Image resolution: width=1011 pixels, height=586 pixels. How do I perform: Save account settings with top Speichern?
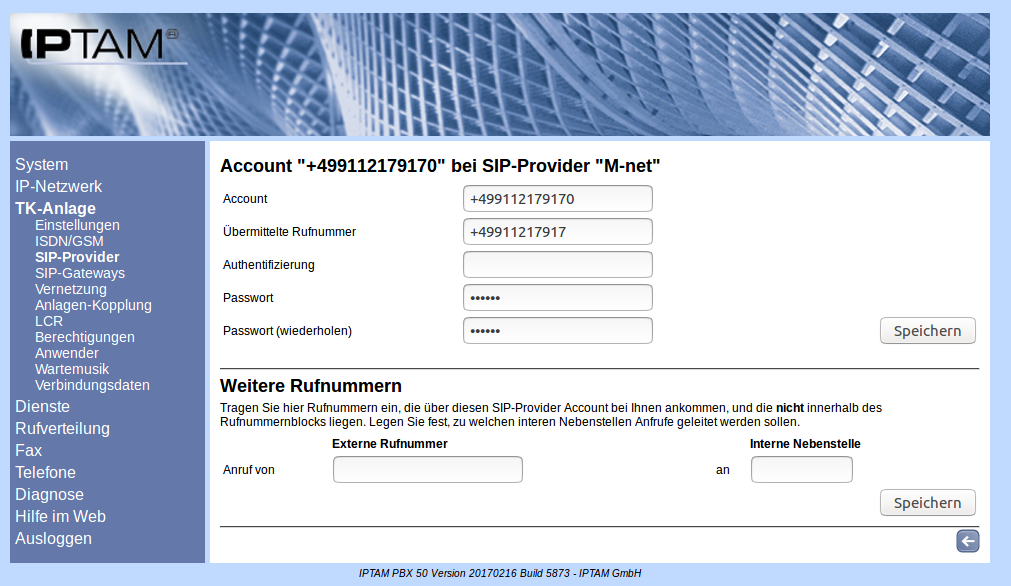point(927,331)
